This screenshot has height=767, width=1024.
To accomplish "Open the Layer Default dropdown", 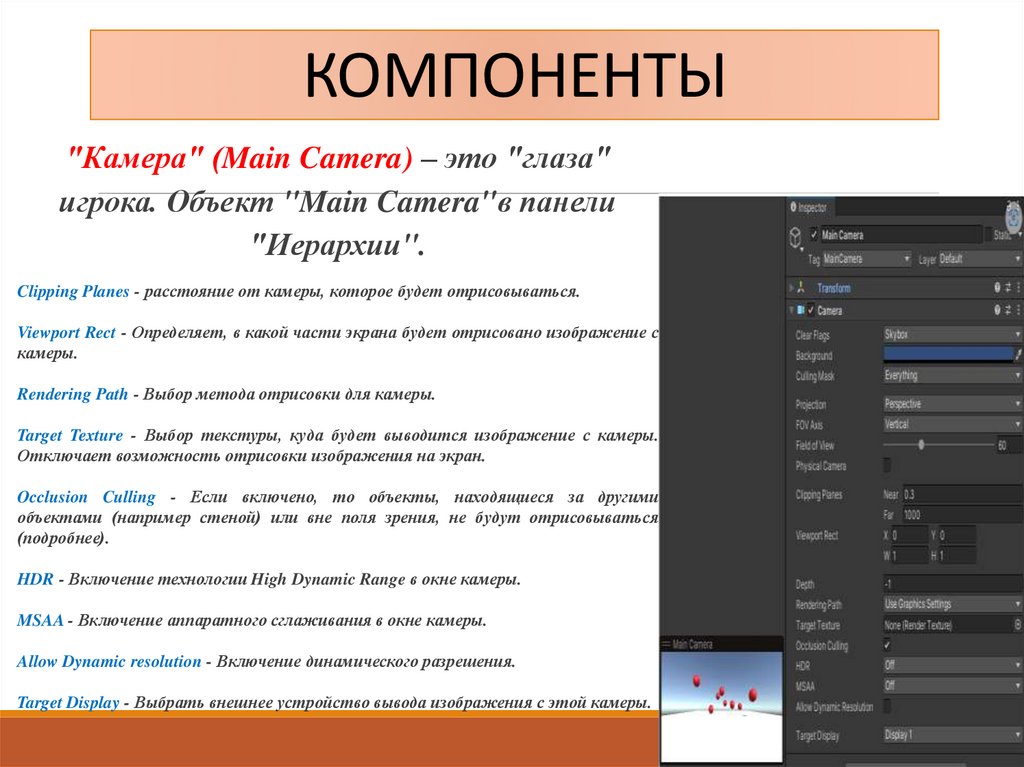I will point(980,259).
